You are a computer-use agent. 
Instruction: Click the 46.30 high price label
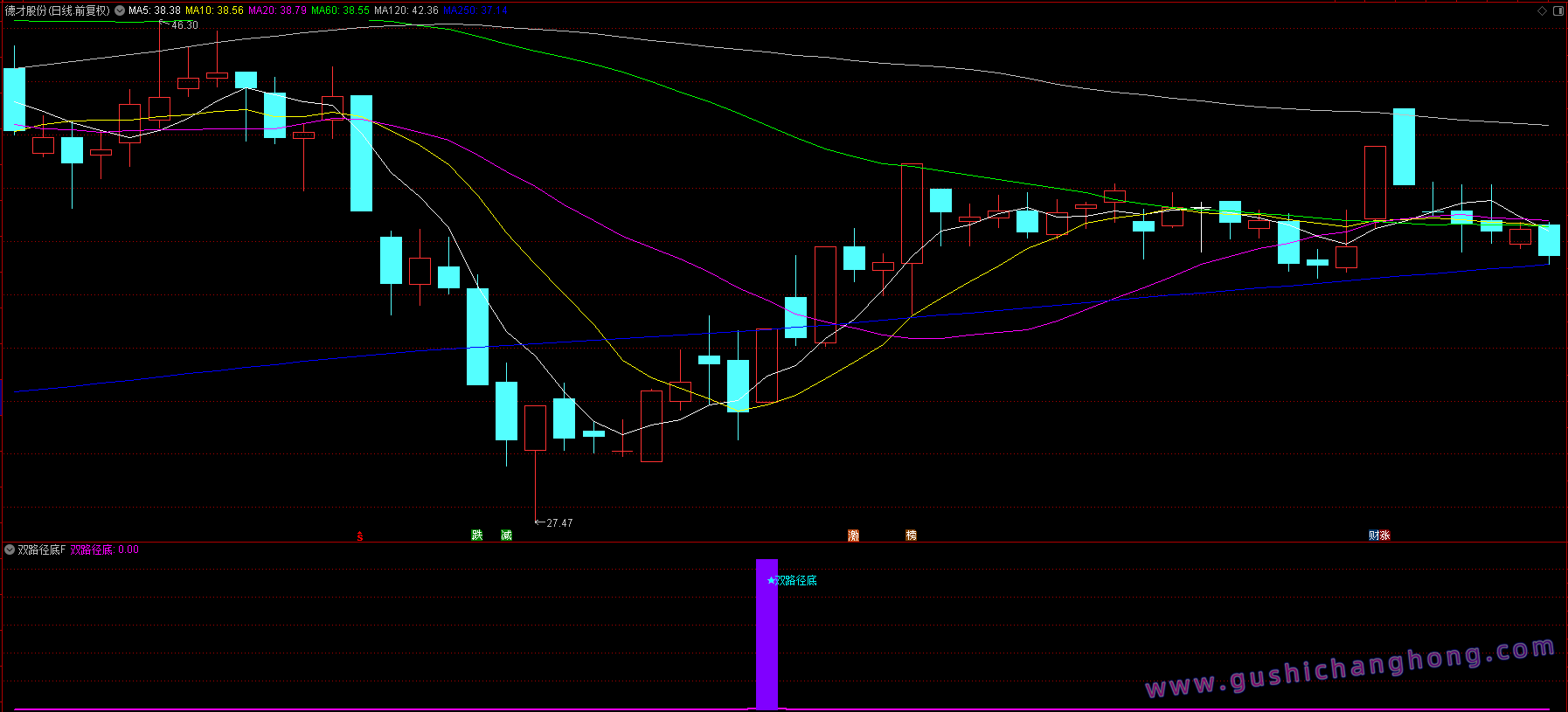pyautogui.click(x=184, y=25)
